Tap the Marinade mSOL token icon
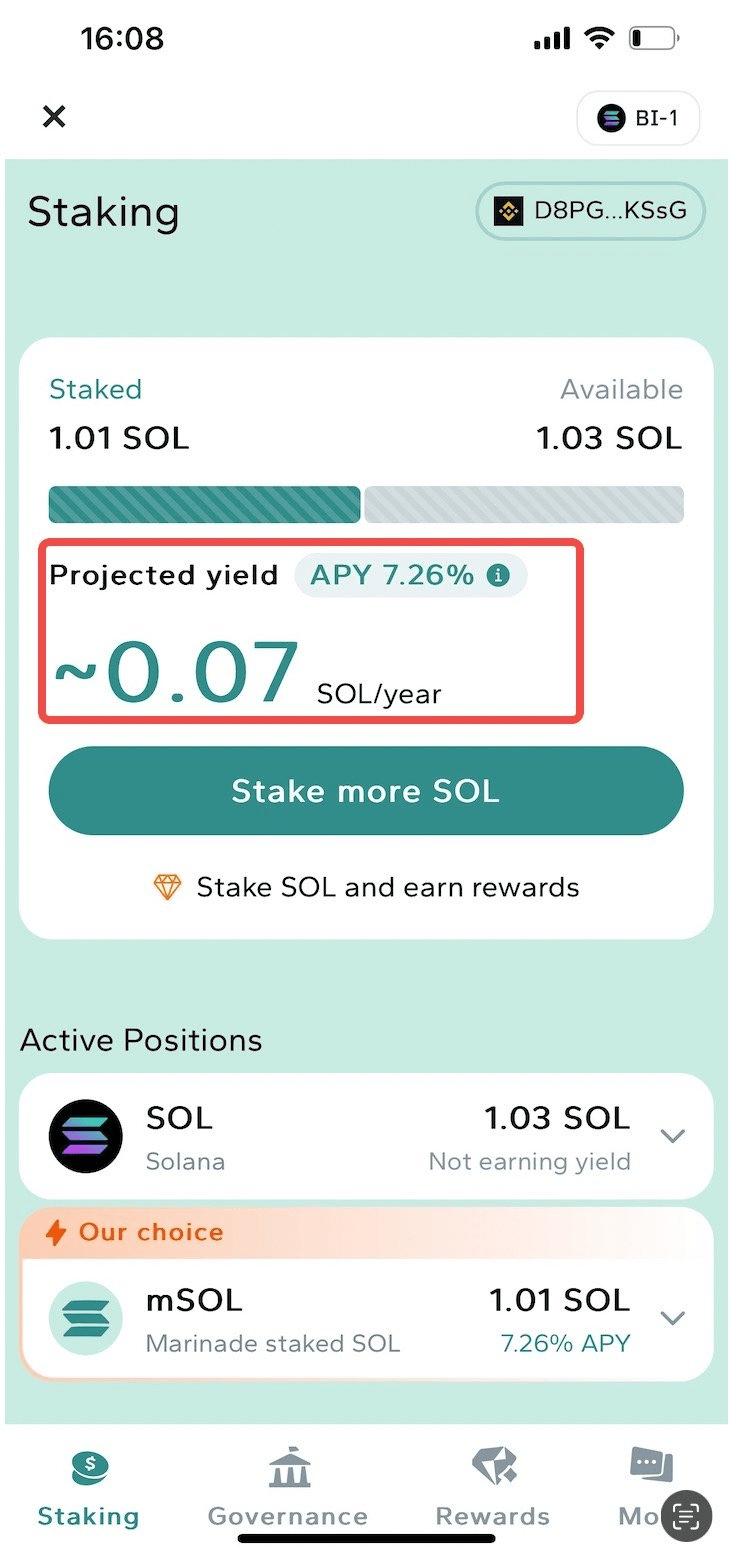This screenshot has height=1548, width=732. [85, 1318]
